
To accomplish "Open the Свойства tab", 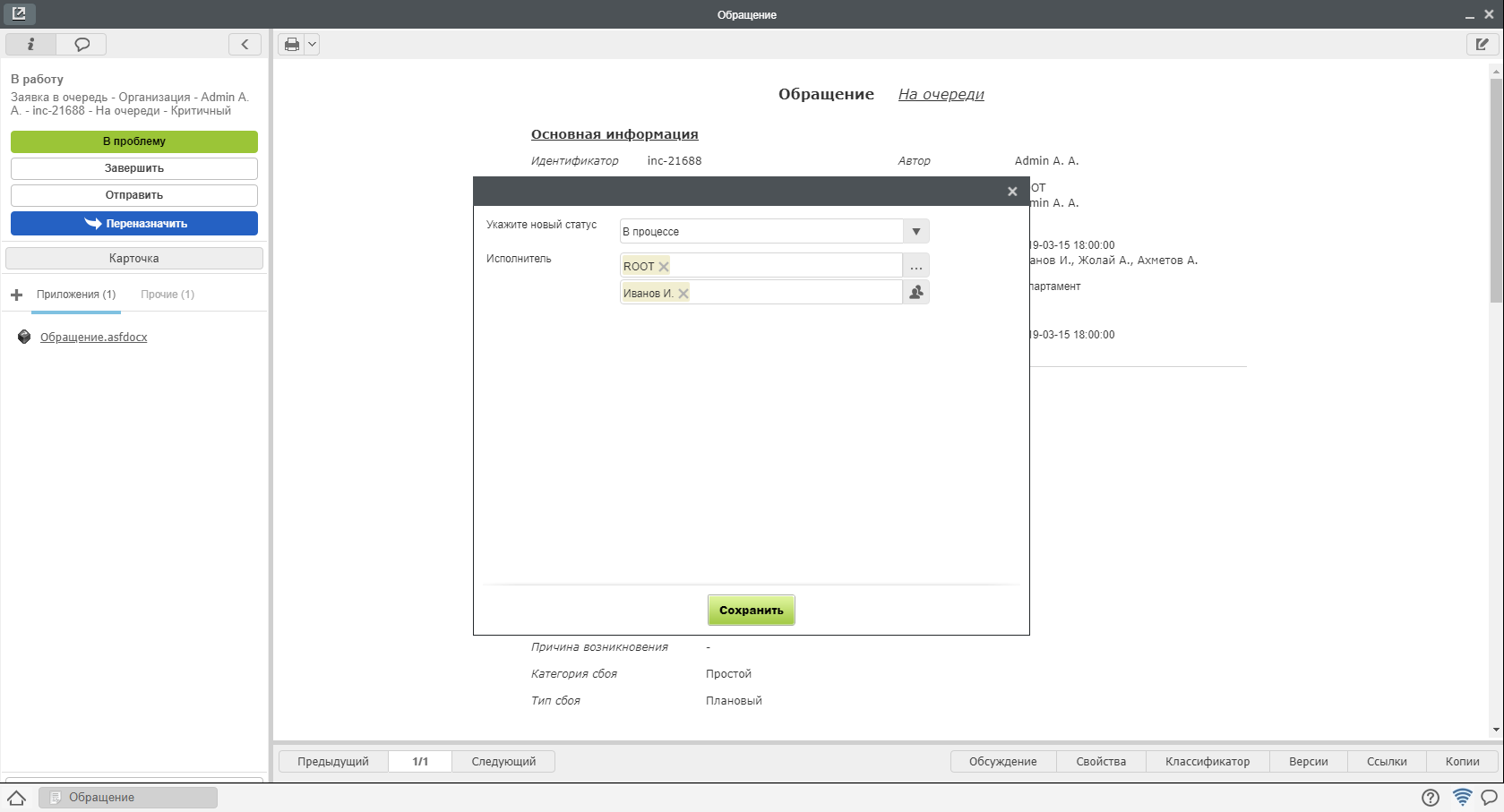I will pos(1101,762).
